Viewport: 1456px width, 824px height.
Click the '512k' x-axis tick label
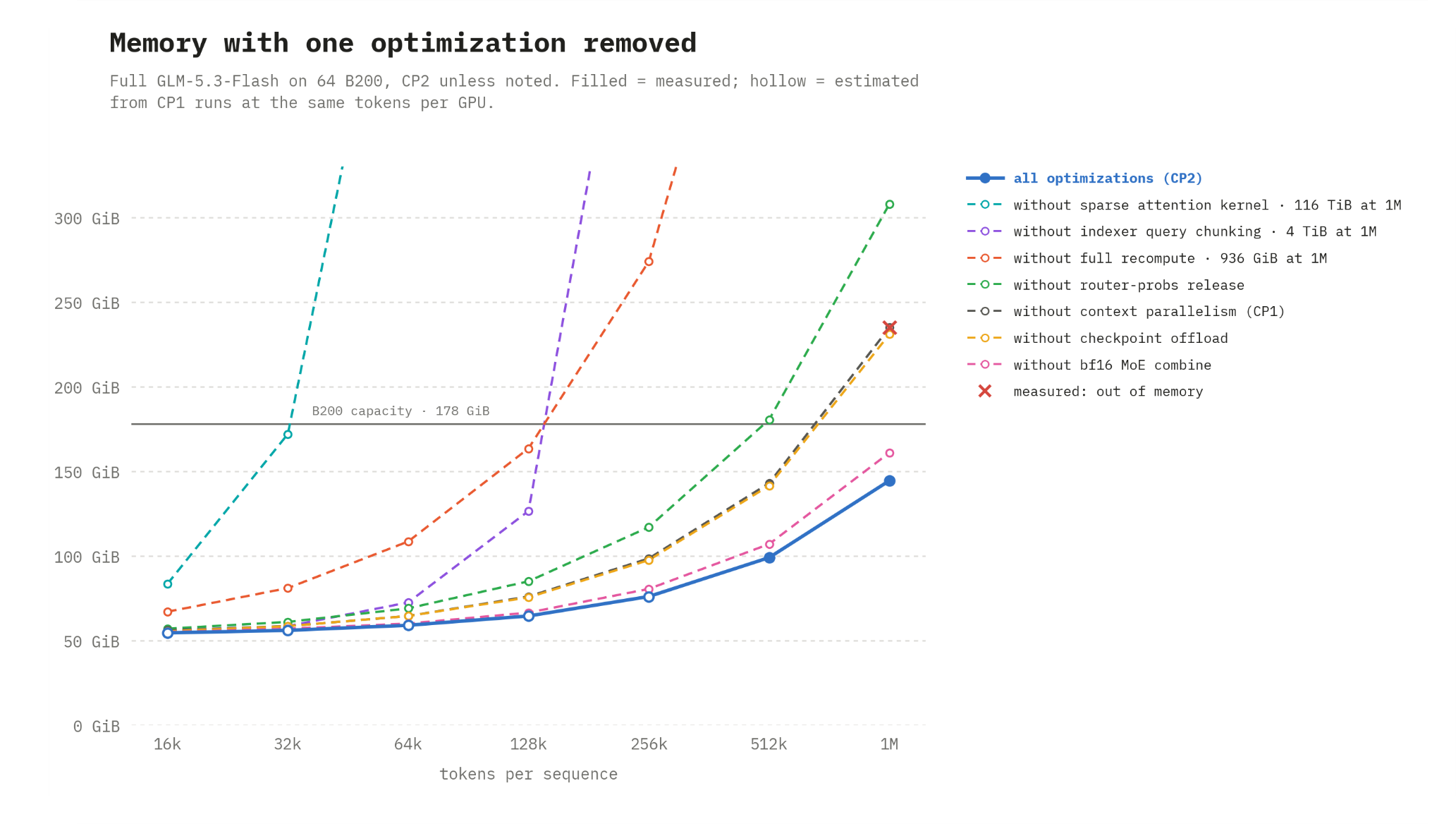click(769, 744)
